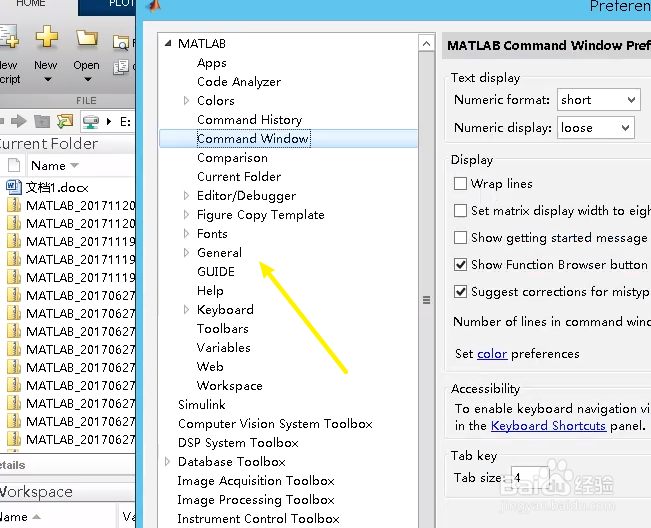Expand the Fonts tree node

(x=186, y=234)
